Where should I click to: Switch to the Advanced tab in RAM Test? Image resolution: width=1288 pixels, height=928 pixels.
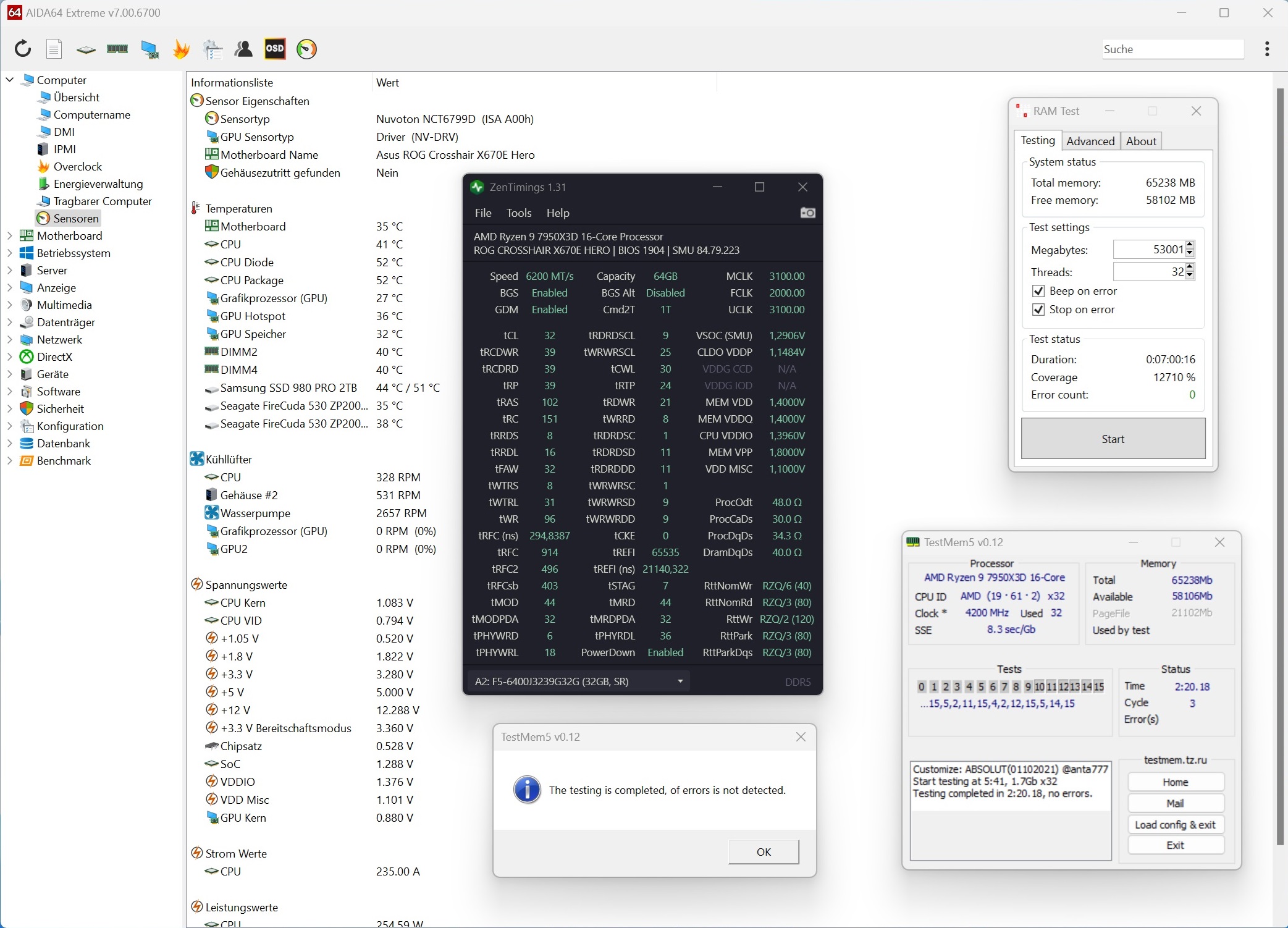(x=1090, y=141)
